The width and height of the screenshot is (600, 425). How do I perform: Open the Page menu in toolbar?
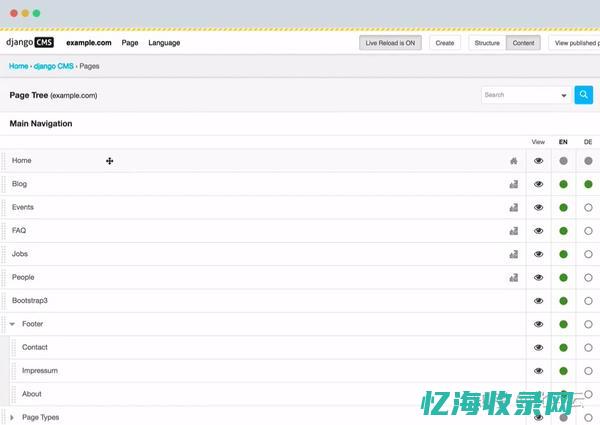click(130, 43)
